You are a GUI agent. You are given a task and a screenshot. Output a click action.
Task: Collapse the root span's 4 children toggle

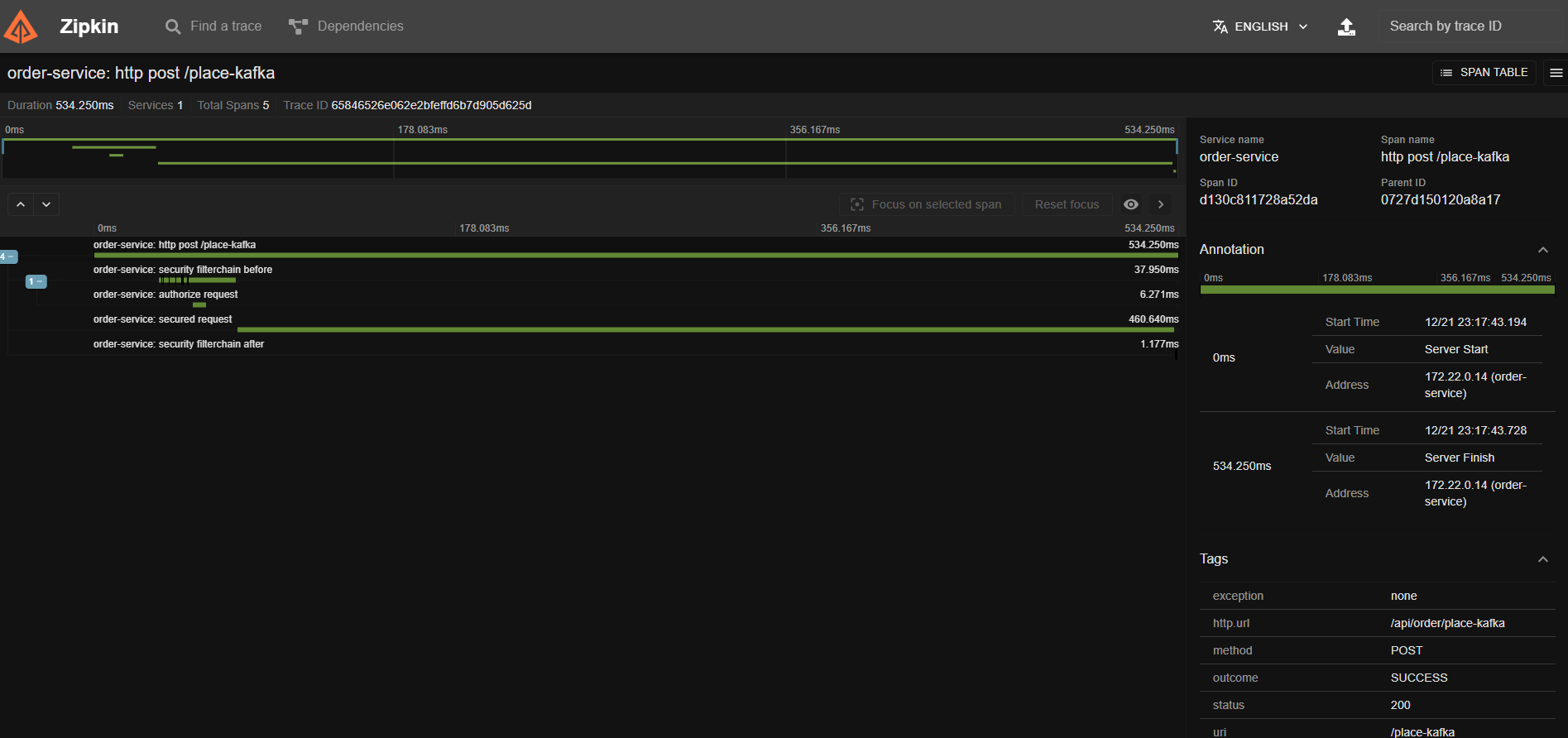[8, 256]
